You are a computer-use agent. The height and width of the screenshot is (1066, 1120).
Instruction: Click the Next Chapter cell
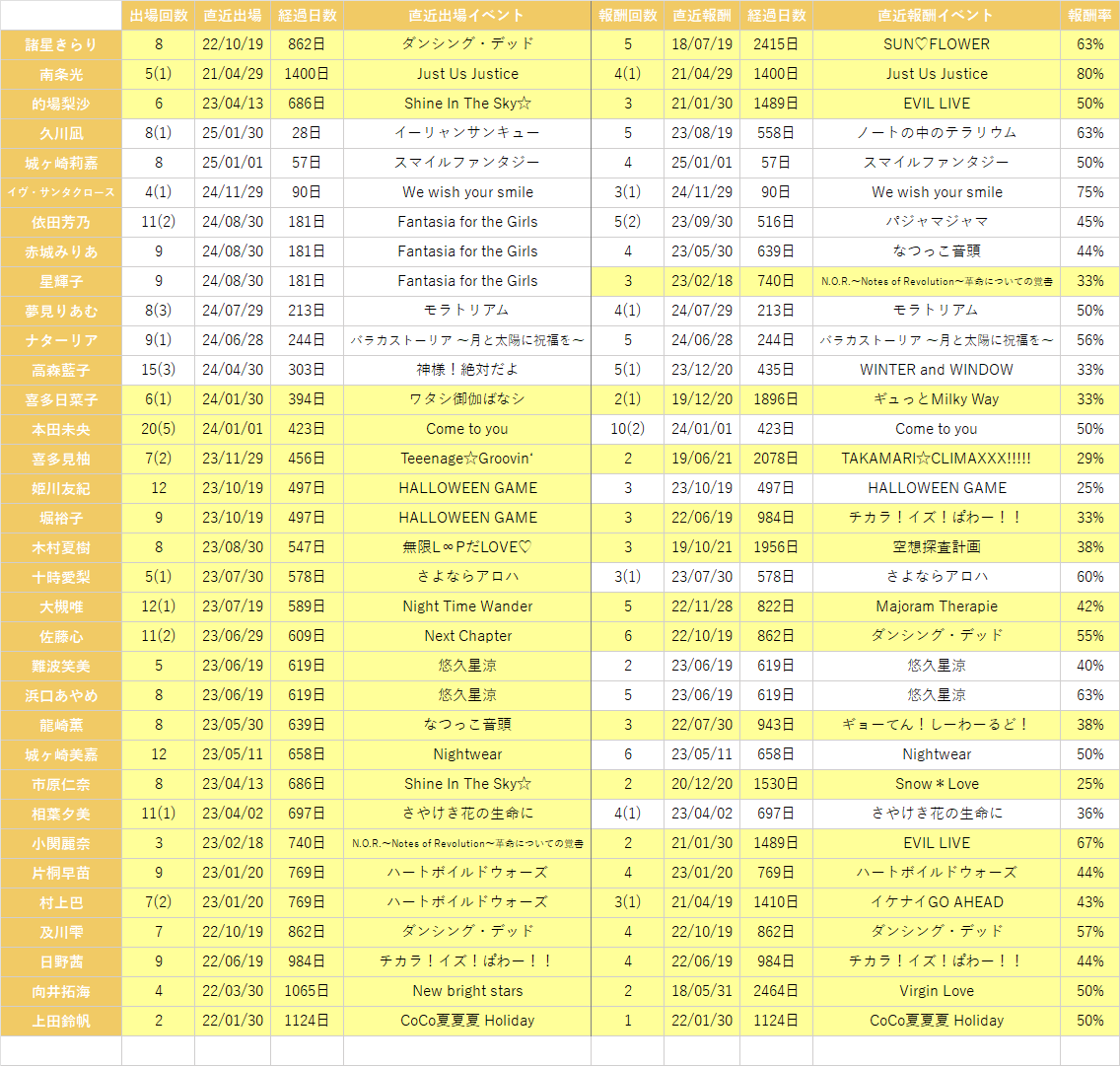click(x=467, y=636)
